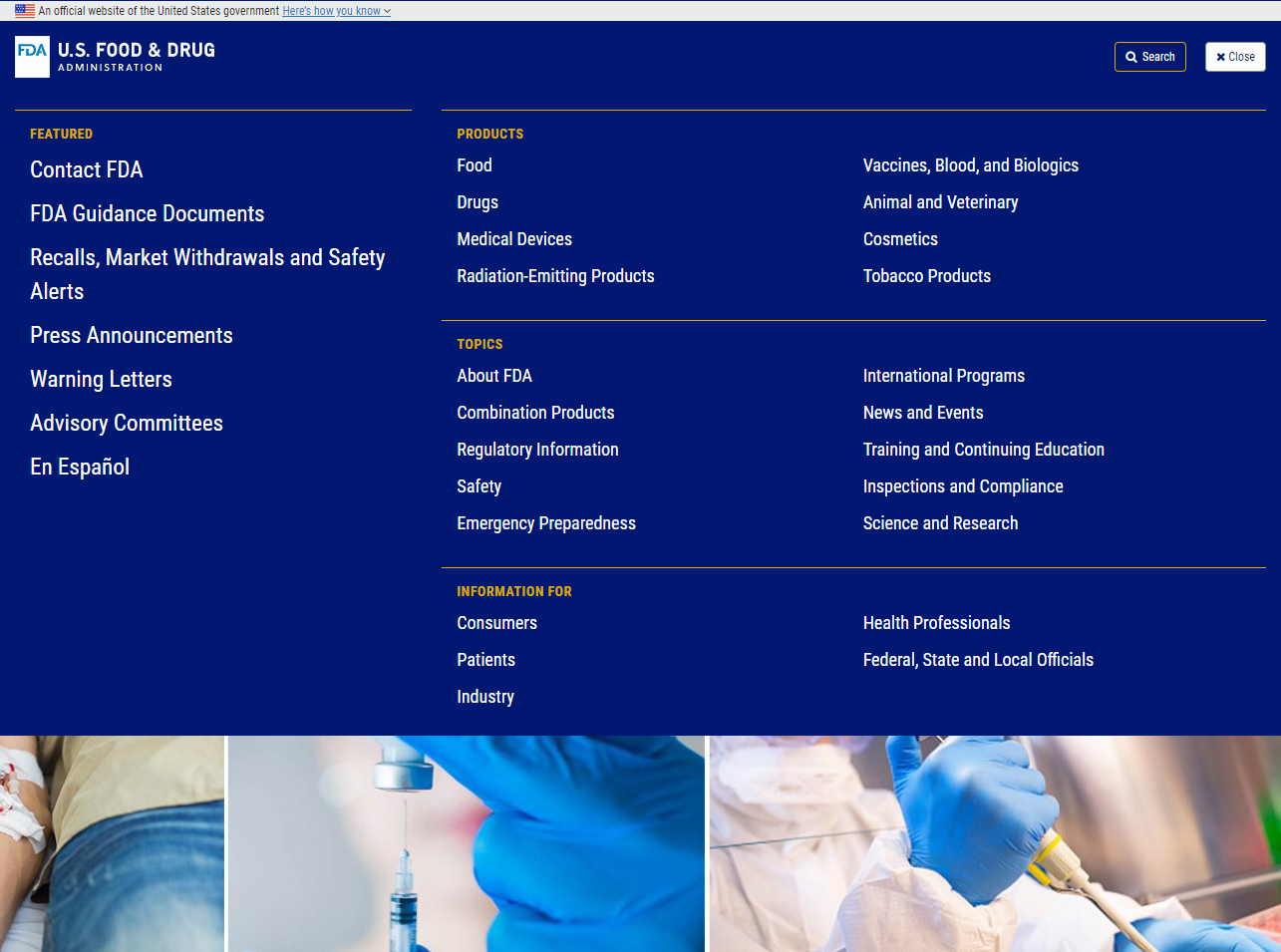Open Contact FDA link
The image size is (1281, 952).
pos(87,169)
